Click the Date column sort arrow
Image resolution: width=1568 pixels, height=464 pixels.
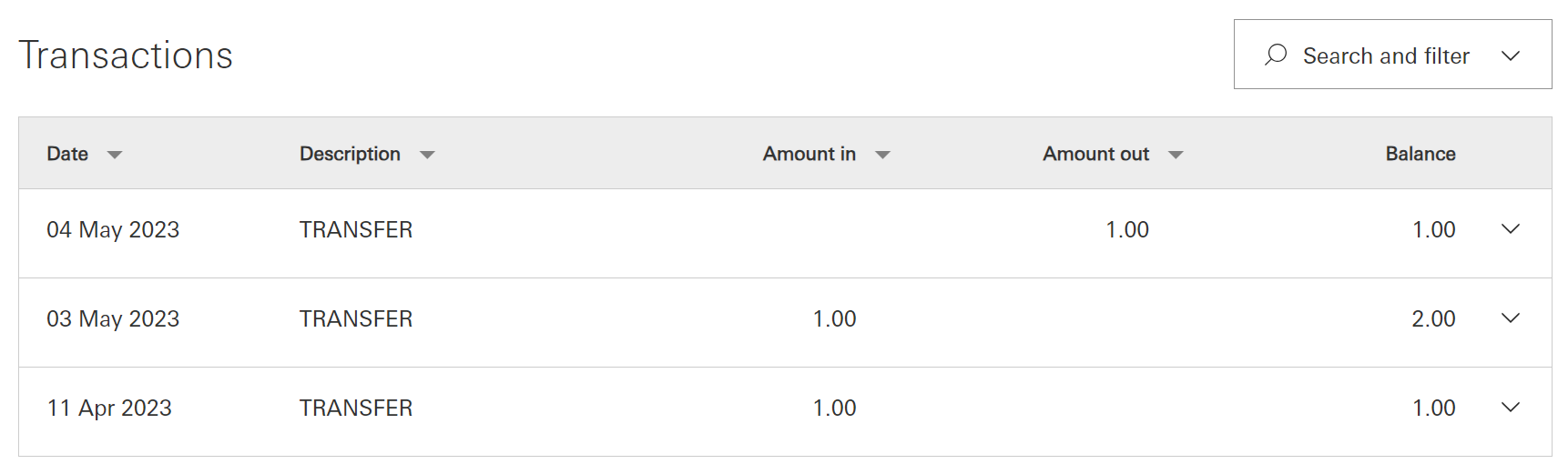pos(115,155)
